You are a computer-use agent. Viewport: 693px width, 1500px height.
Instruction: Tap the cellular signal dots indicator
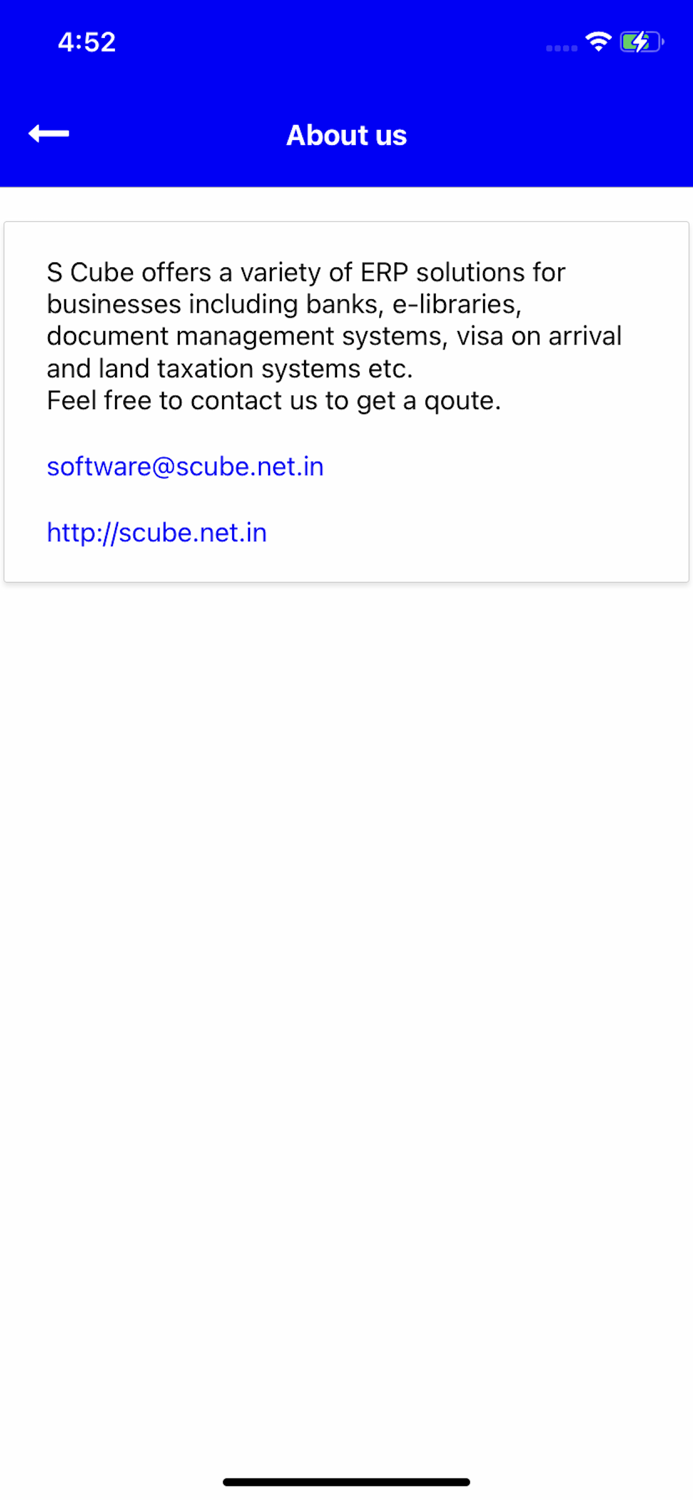coord(561,47)
